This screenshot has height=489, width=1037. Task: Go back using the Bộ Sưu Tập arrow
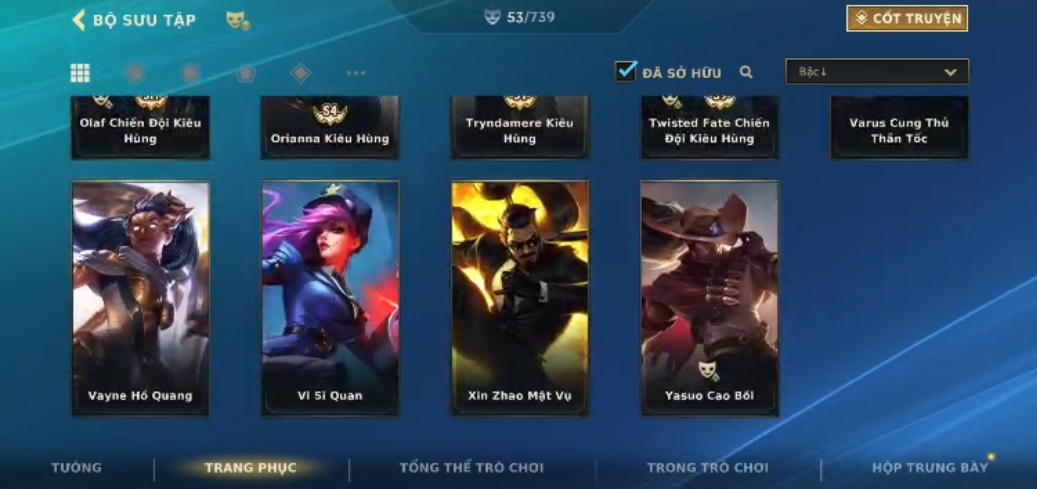click(x=79, y=20)
